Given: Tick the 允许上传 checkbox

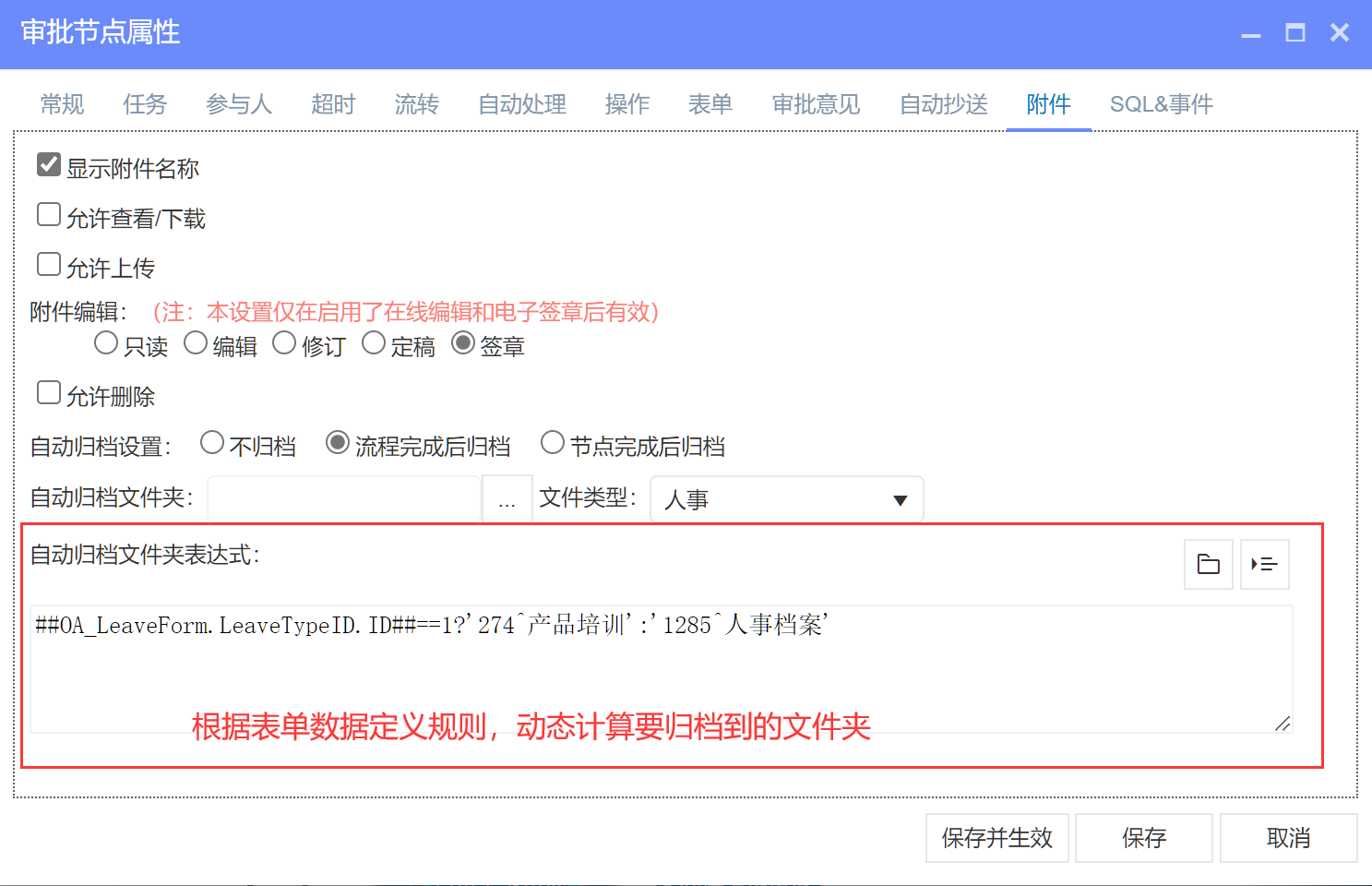Looking at the screenshot, I should [x=49, y=265].
